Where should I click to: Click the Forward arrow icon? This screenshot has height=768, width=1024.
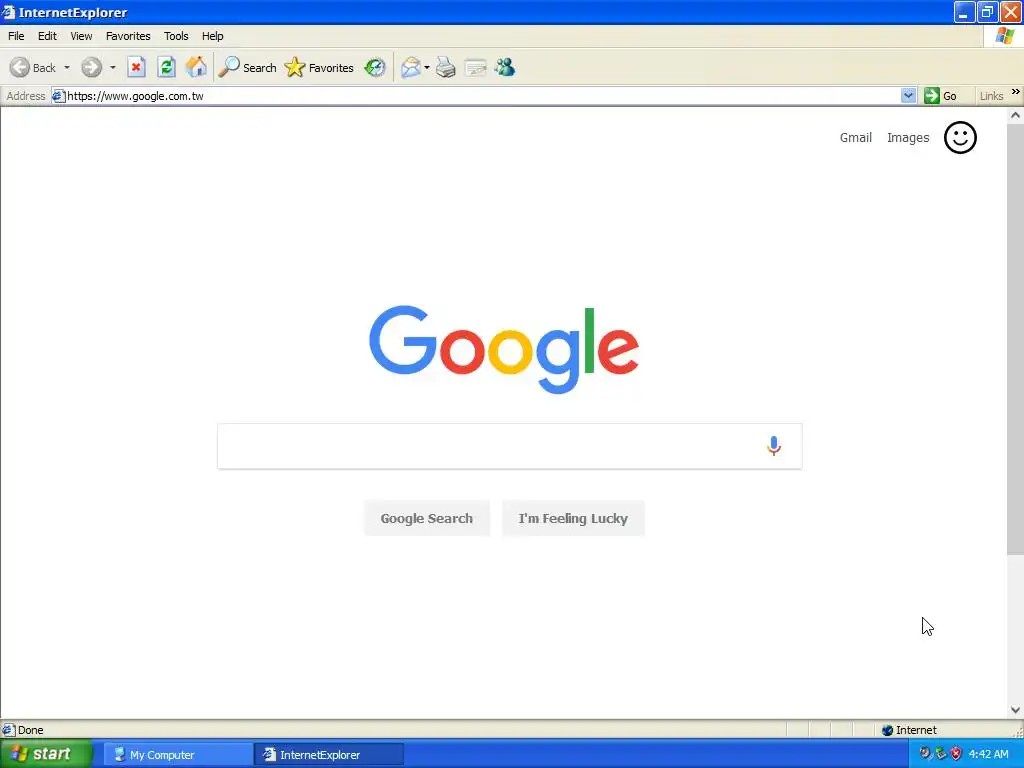coord(91,67)
